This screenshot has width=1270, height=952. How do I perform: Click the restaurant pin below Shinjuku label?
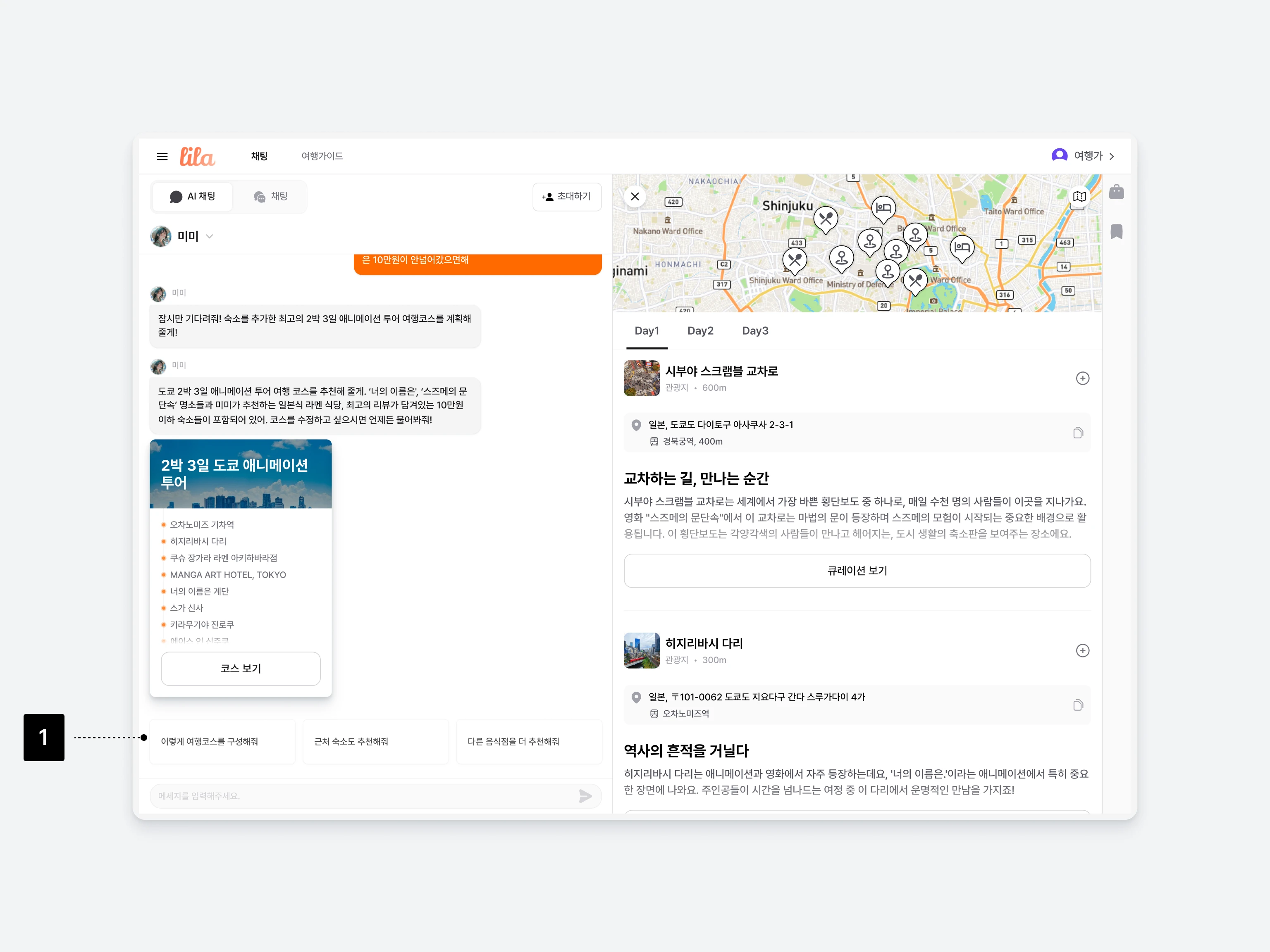pos(826,220)
